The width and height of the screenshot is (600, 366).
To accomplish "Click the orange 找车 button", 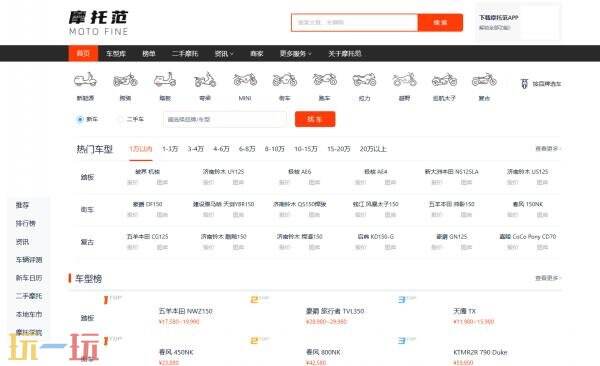I will [x=315, y=119].
